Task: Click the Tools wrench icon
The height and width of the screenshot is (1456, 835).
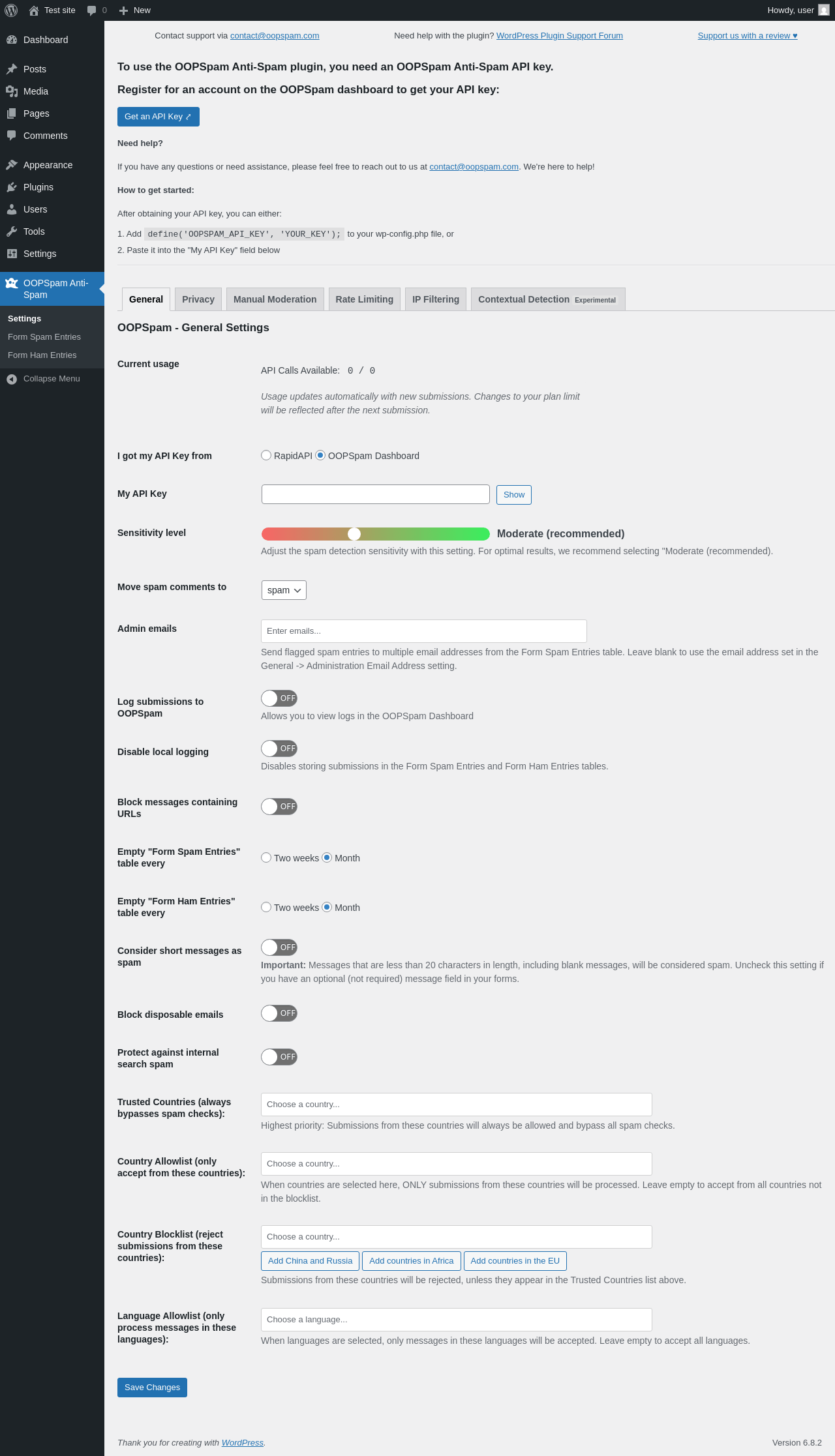Action: [12, 231]
